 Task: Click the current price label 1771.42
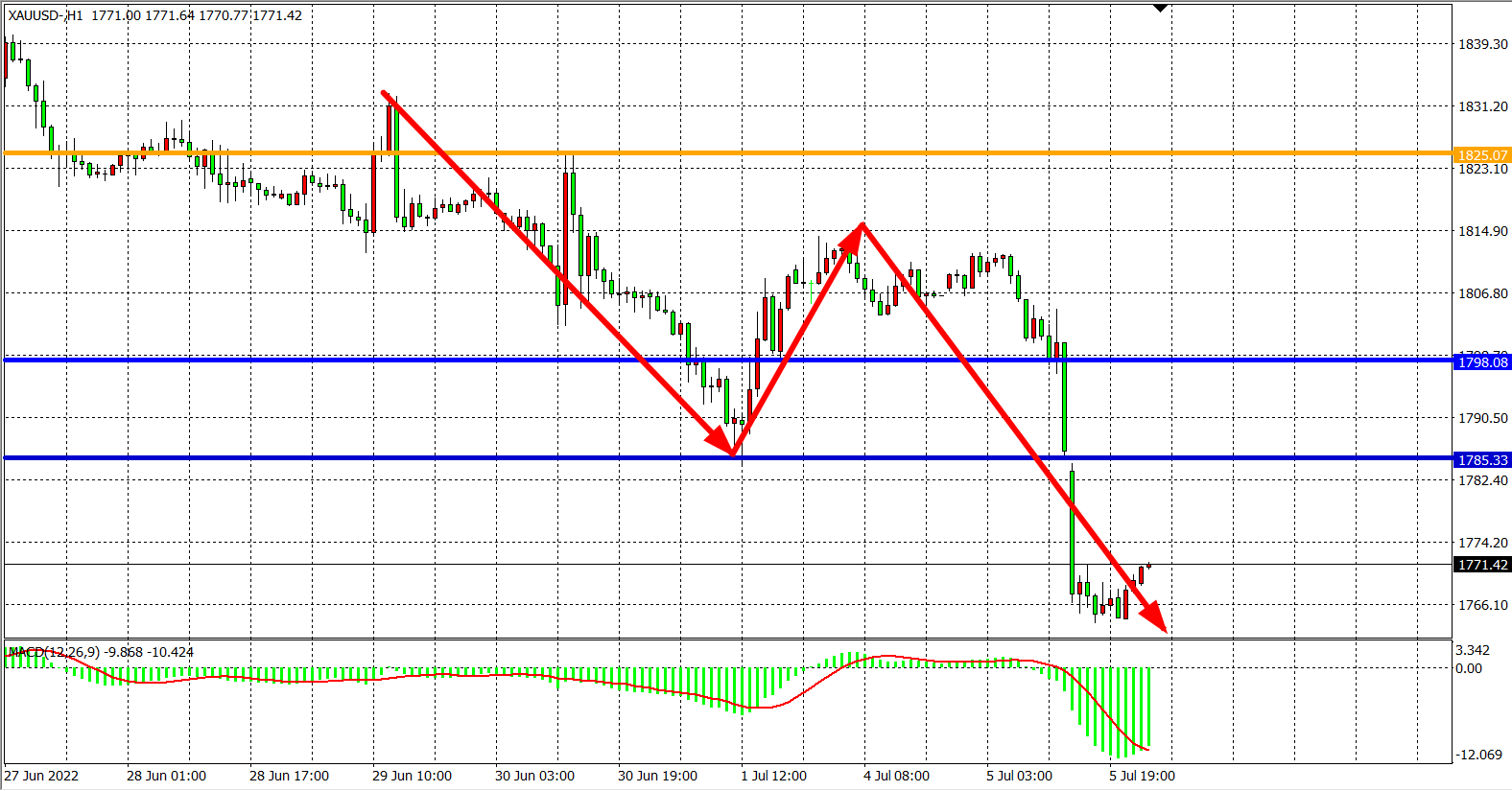point(1482,565)
